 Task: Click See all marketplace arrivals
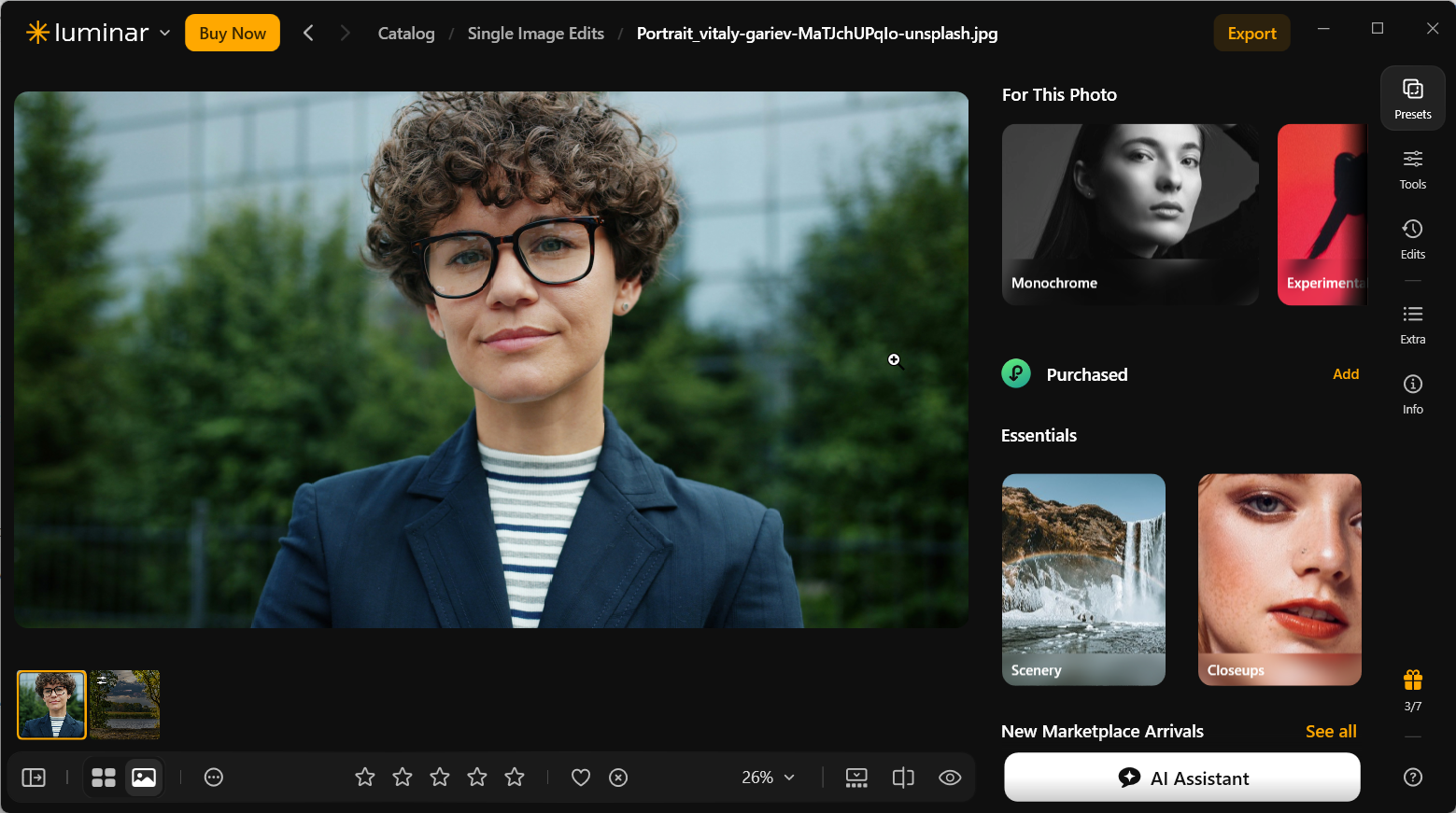click(x=1331, y=731)
